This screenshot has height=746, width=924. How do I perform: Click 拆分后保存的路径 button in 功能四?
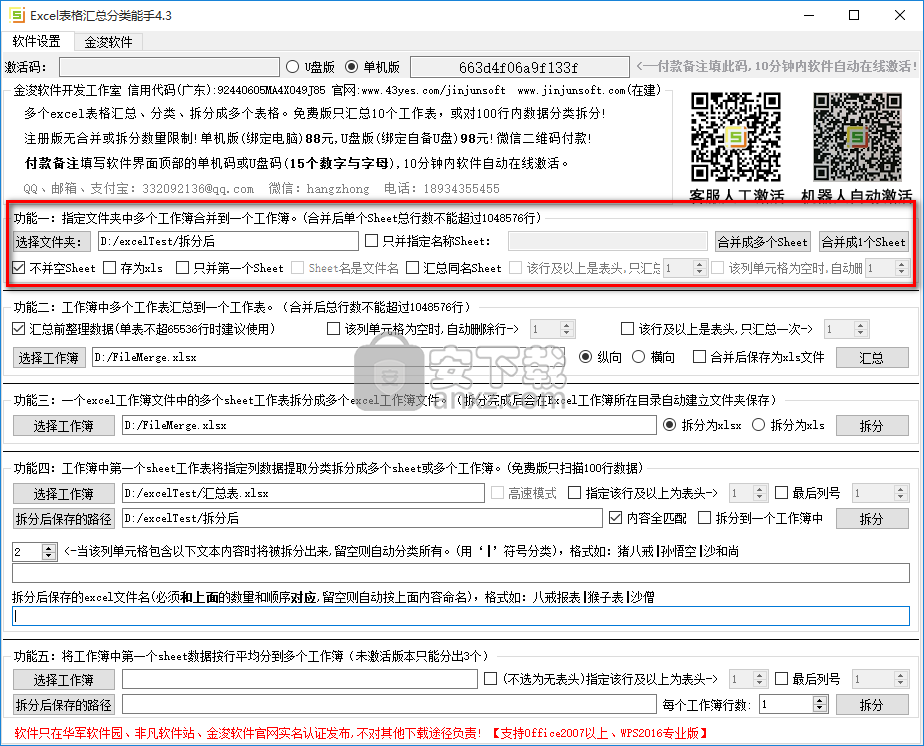pos(64,519)
